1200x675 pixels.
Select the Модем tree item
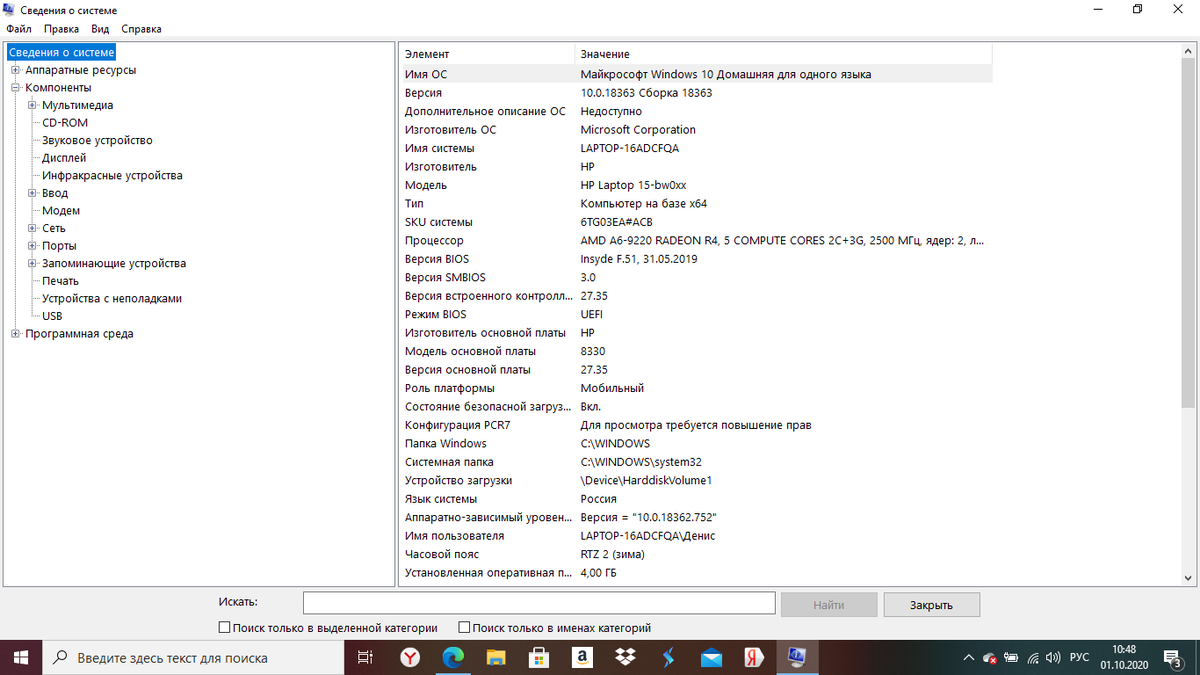tap(61, 211)
